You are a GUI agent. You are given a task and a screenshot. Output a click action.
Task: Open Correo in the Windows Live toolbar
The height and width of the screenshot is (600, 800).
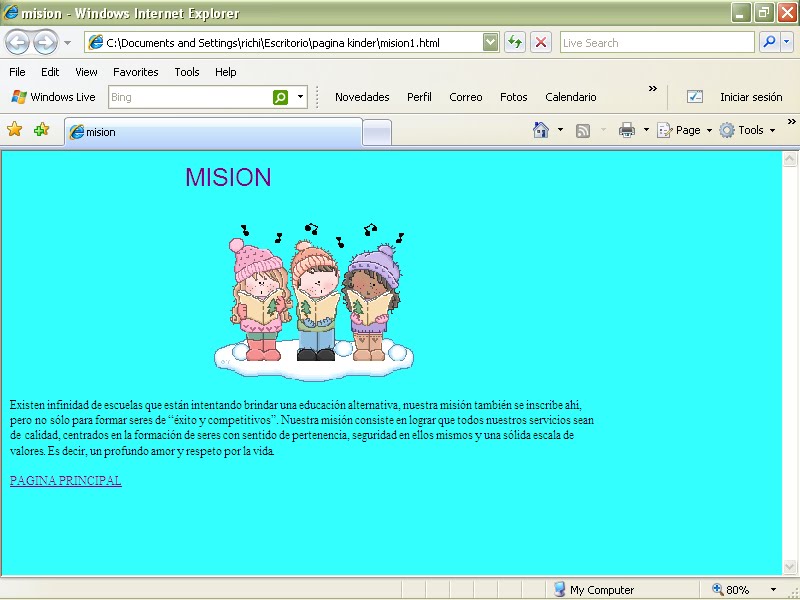[466, 97]
